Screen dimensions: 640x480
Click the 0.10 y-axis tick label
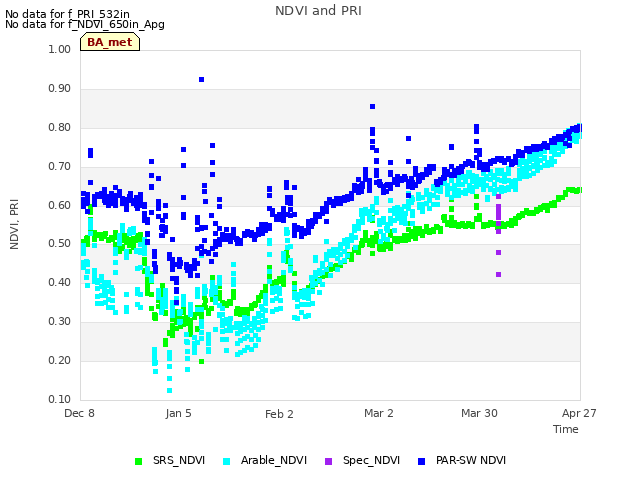pyautogui.click(x=60, y=399)
